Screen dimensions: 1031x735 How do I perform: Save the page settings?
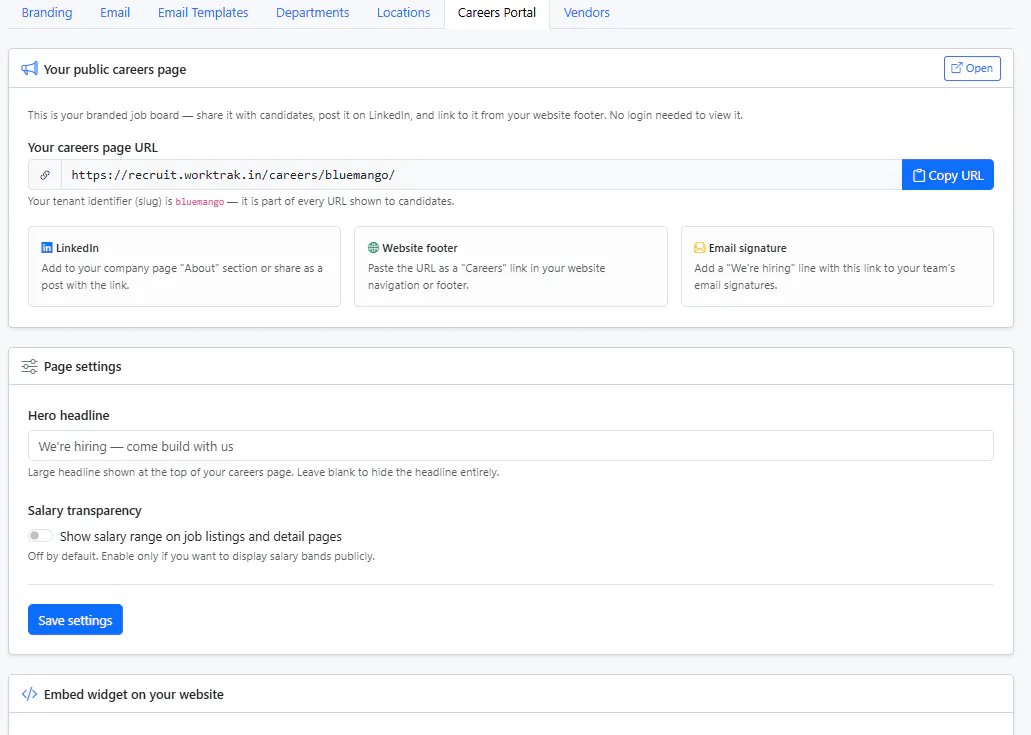[76, 620]
